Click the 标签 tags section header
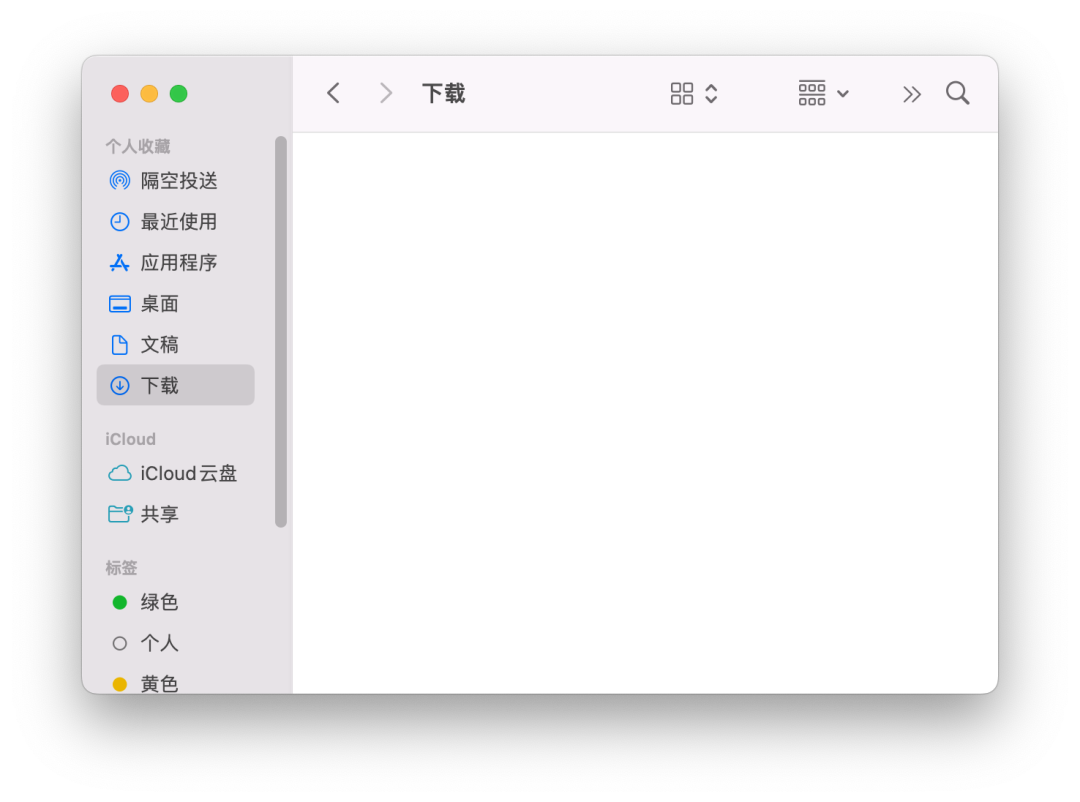Image resolution: width=1080 pixels, height=802 pixels. pyautogui.click(x=121, y=568)
